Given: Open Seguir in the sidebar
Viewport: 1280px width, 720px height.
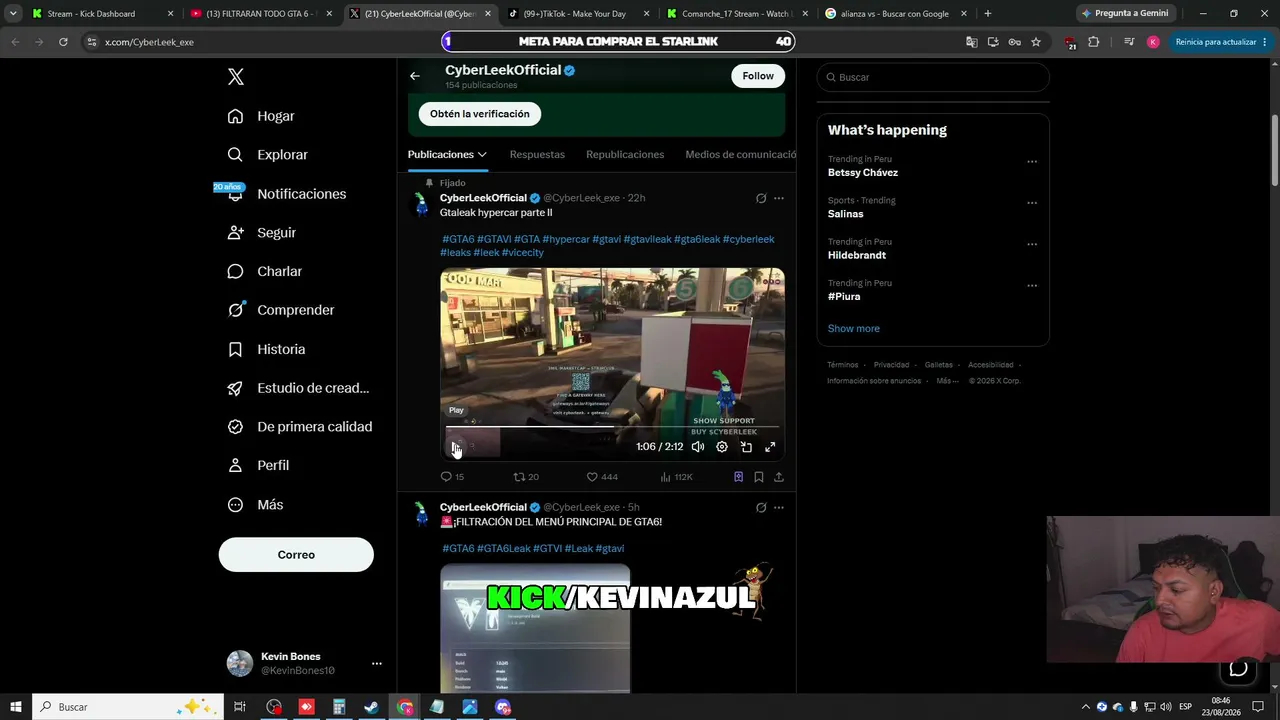Looking at the screenshot, I should [261, 232].
